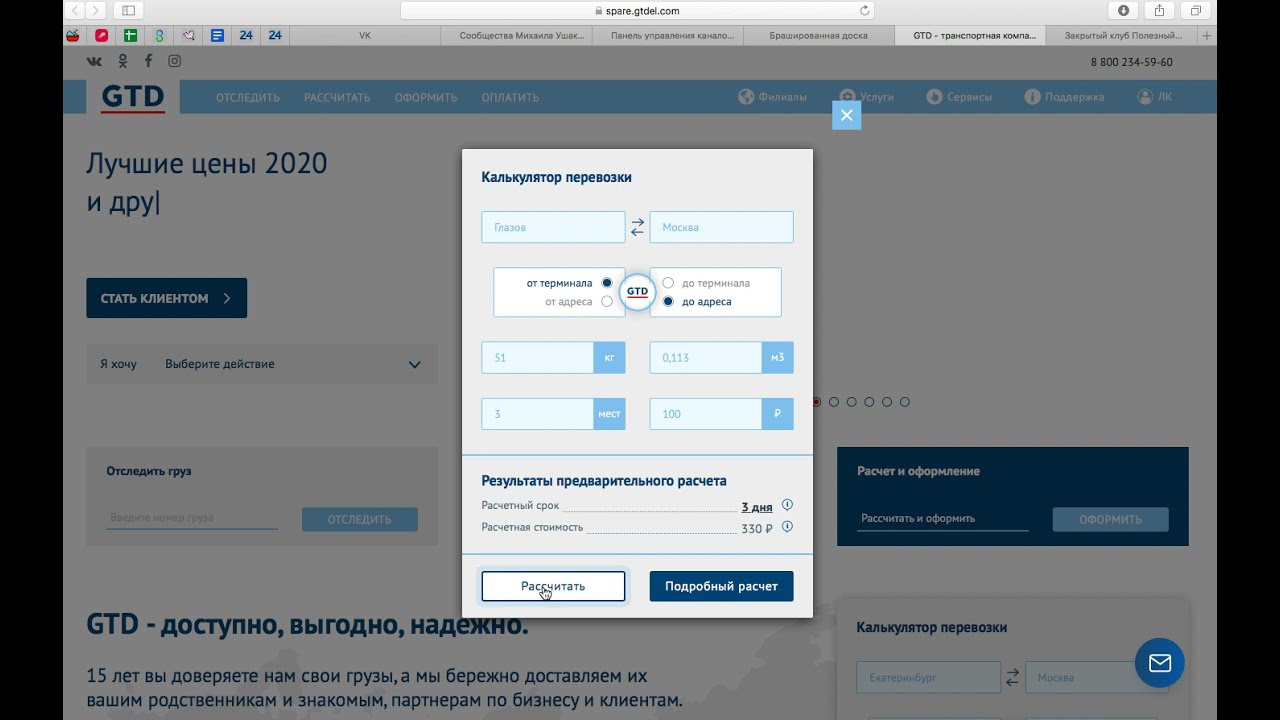The height and width of the screenshot is (720, 1280).
Task: Open the chat envelope icon
Action: pyautogui.click(x=1159, y=663)
